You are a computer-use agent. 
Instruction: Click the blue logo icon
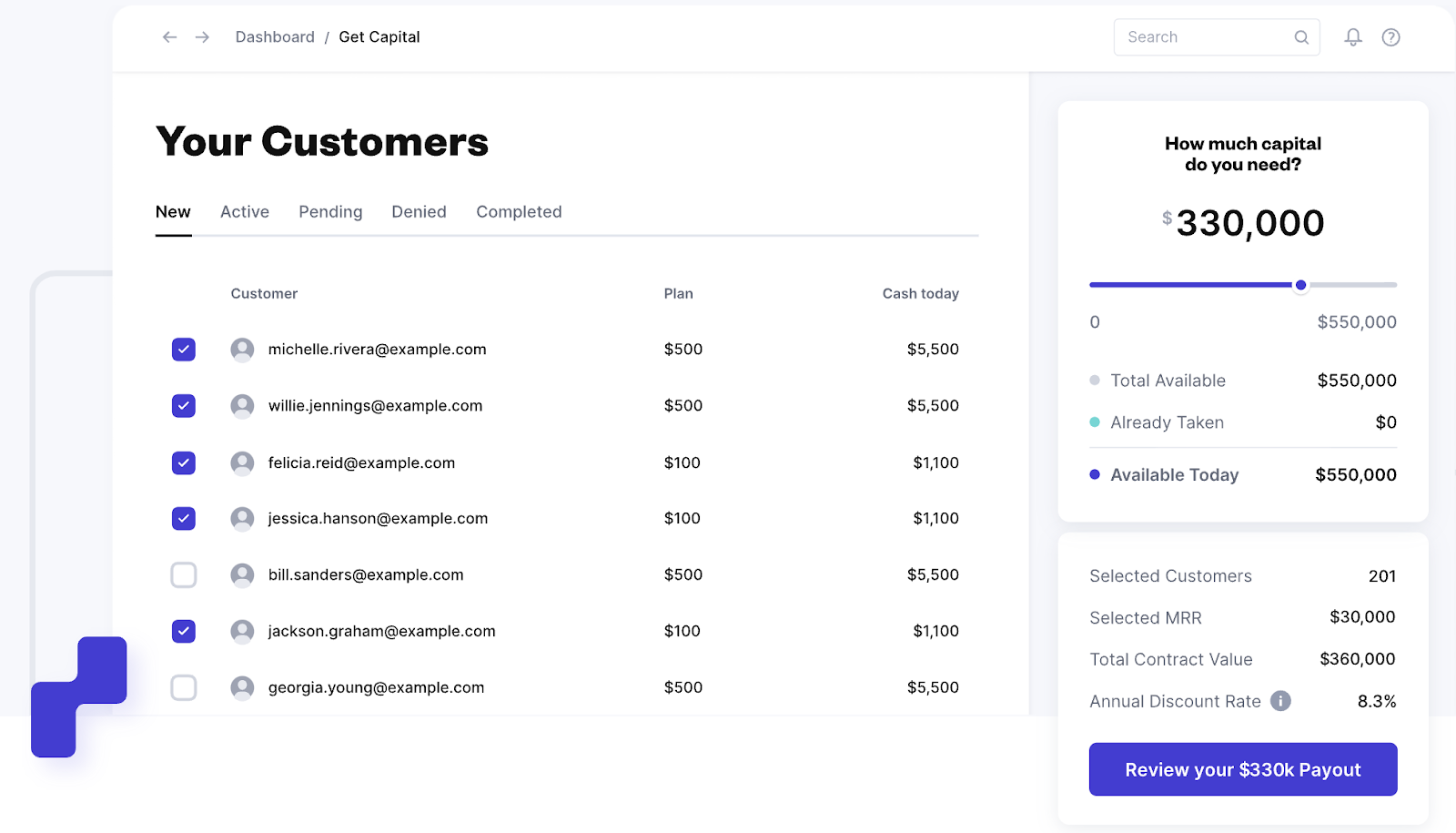click(x=79, y=696)
